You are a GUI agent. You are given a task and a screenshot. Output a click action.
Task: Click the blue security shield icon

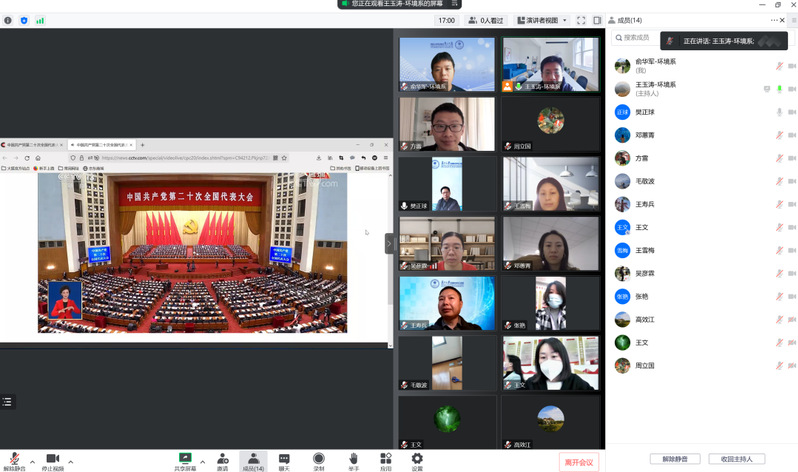pos(24,20)
